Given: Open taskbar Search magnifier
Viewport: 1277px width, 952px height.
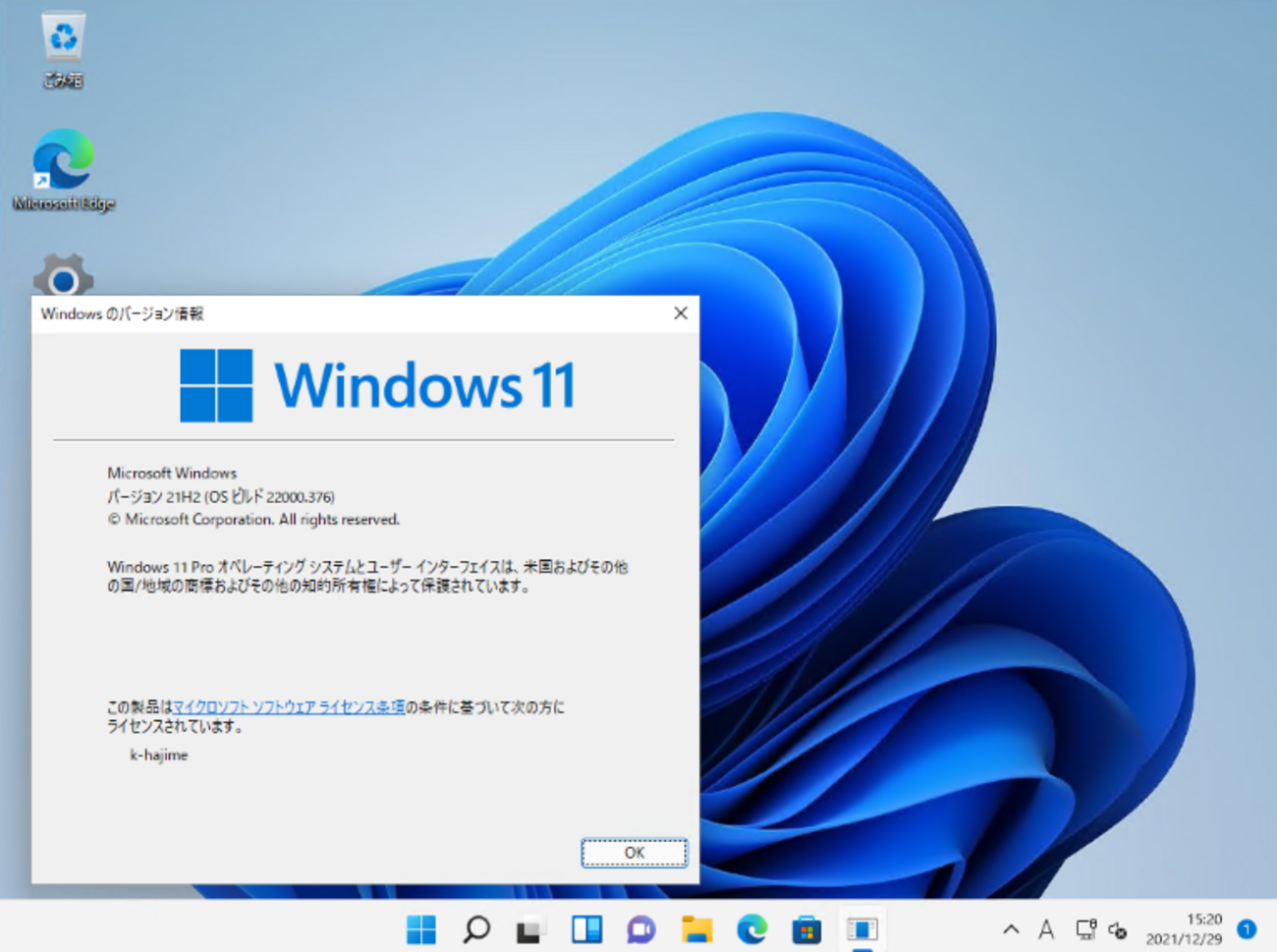Looking at the screenshot, I should (x=476, y=928).
